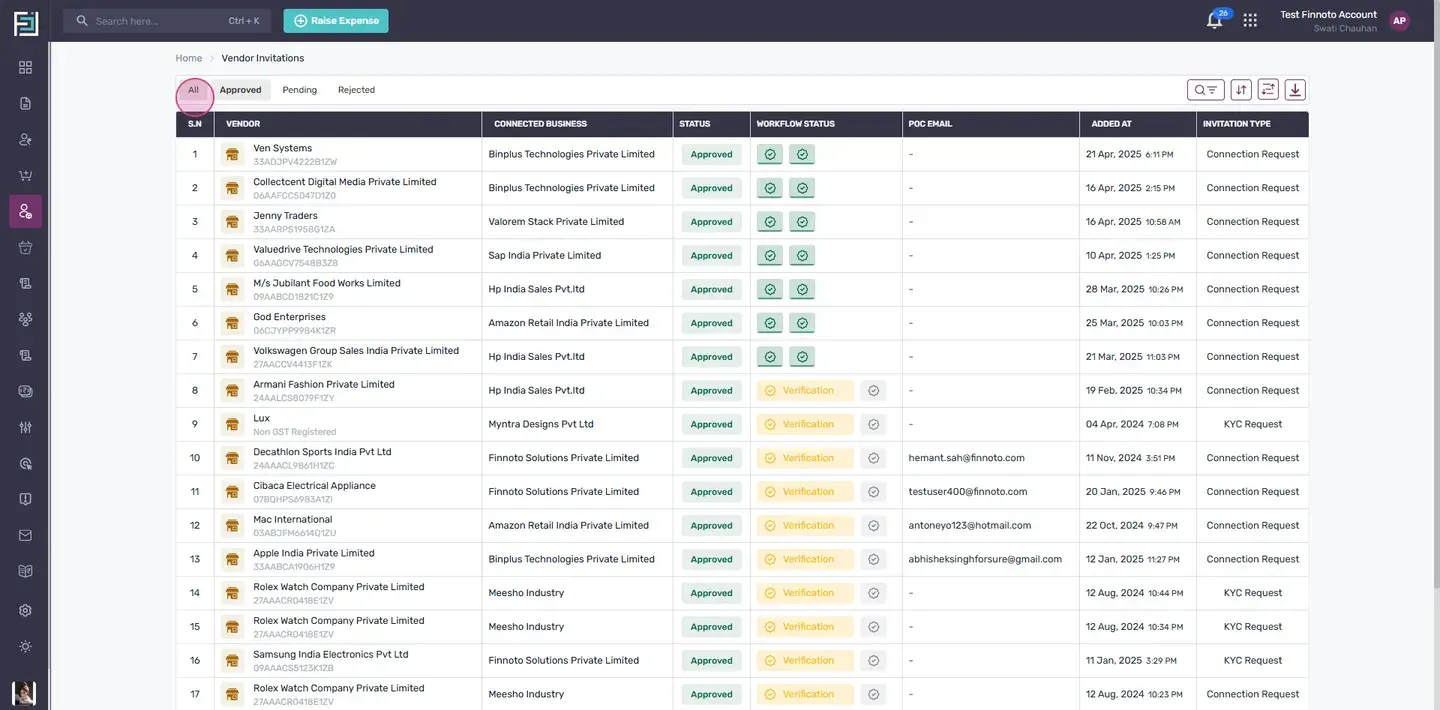The height and width of the screenshot is (710, 1440).
Task: Click the email antoneyo123@hotmail.com
Action: click(970, 526)
